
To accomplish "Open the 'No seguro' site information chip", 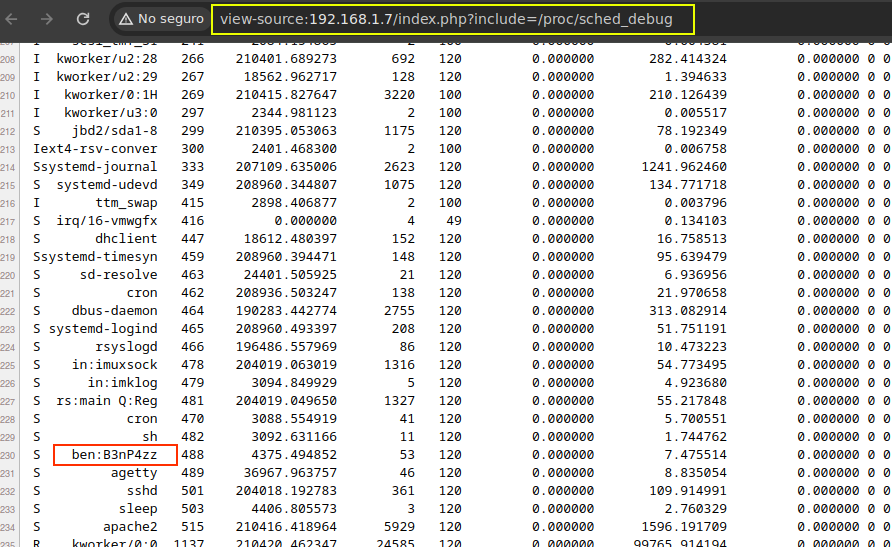I will point(158,19).
